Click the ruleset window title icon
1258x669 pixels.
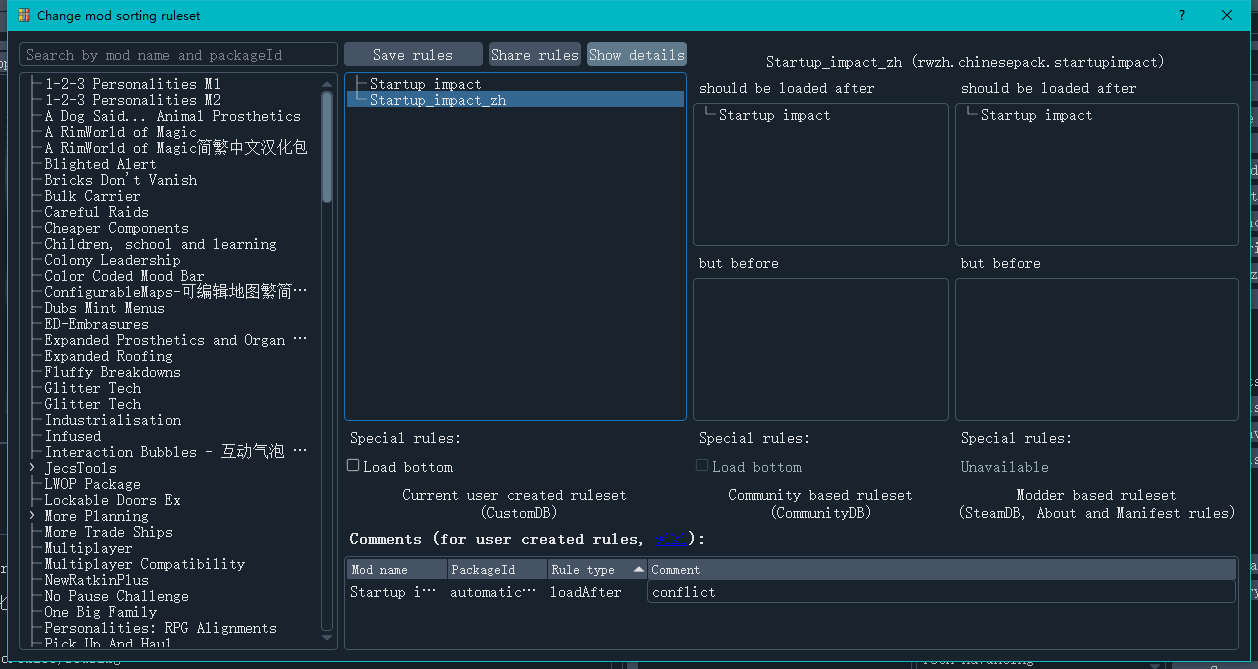pyautogui.click(x=24, y=15)
